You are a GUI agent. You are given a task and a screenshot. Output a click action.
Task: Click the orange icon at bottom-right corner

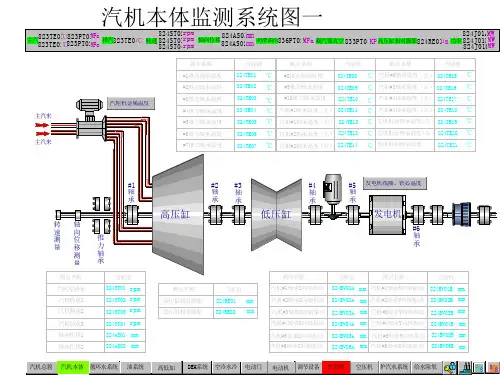[493, 368]
